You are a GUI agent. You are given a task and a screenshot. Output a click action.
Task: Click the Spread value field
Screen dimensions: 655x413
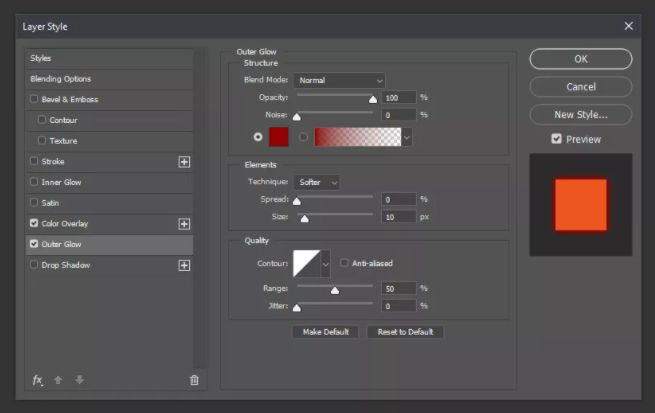399,199
